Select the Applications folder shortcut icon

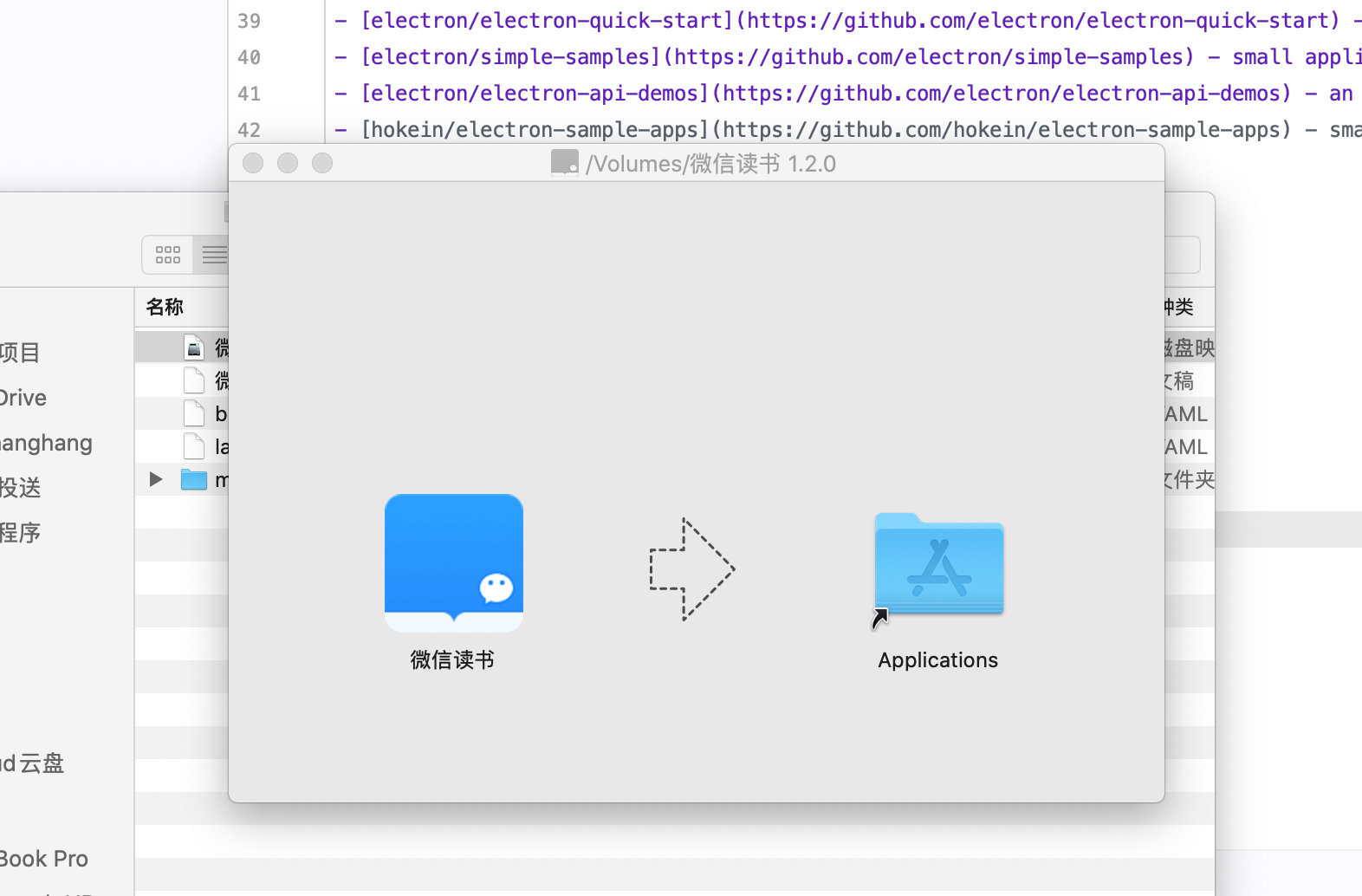(939, 564)
